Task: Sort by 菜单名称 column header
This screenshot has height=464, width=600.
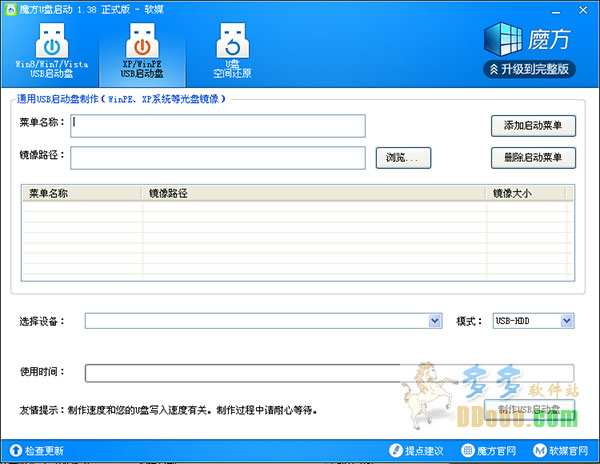Action: 82,194
